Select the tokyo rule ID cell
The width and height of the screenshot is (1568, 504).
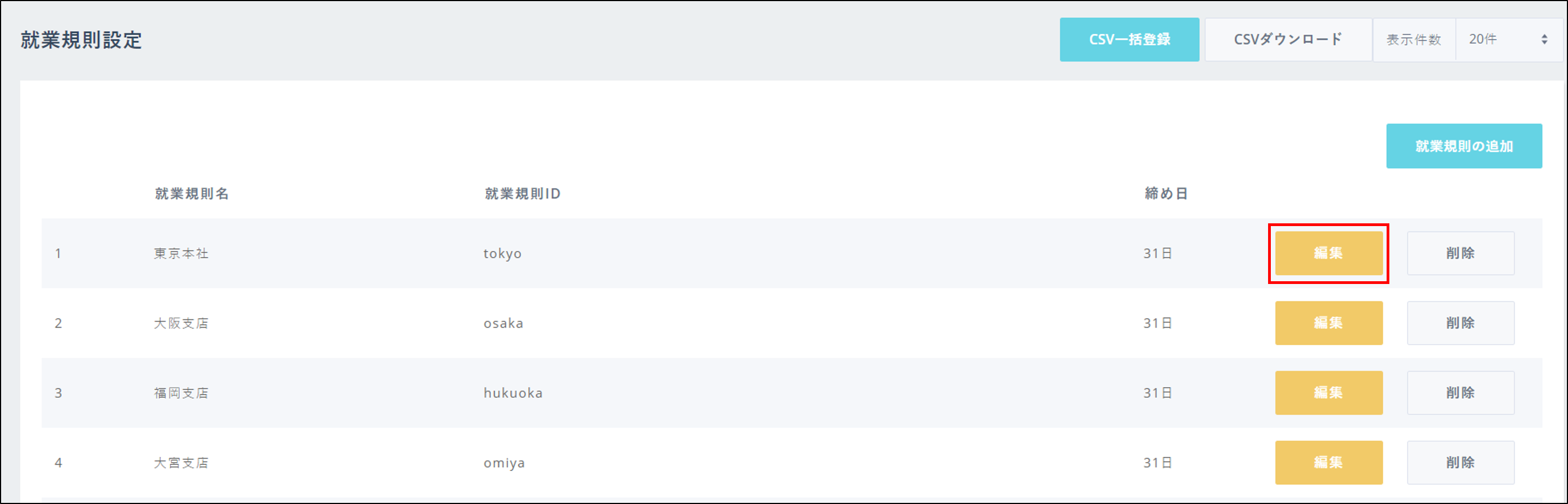(502, 253)
